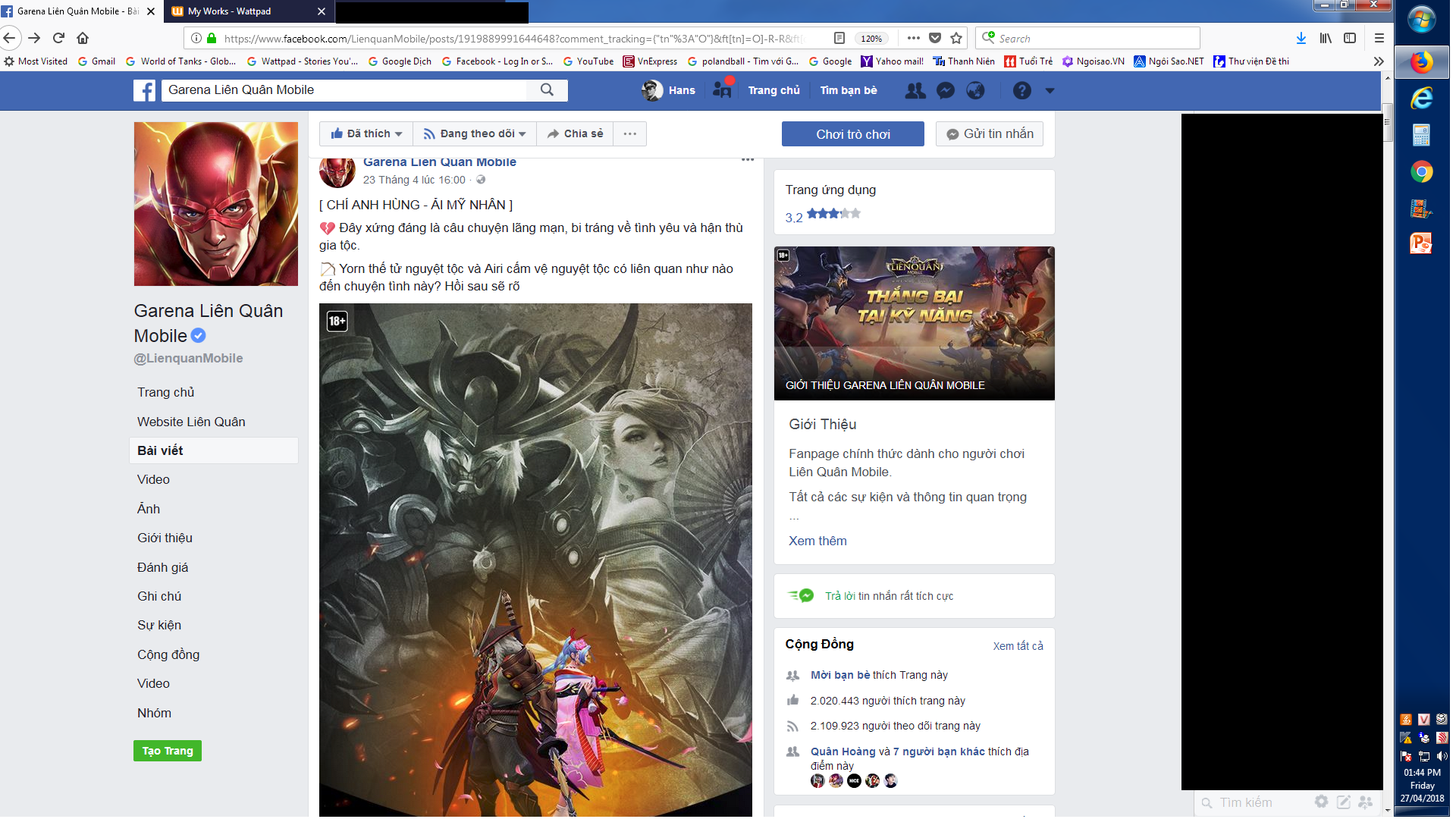Click the Flash page profile picture

(216, 204)
